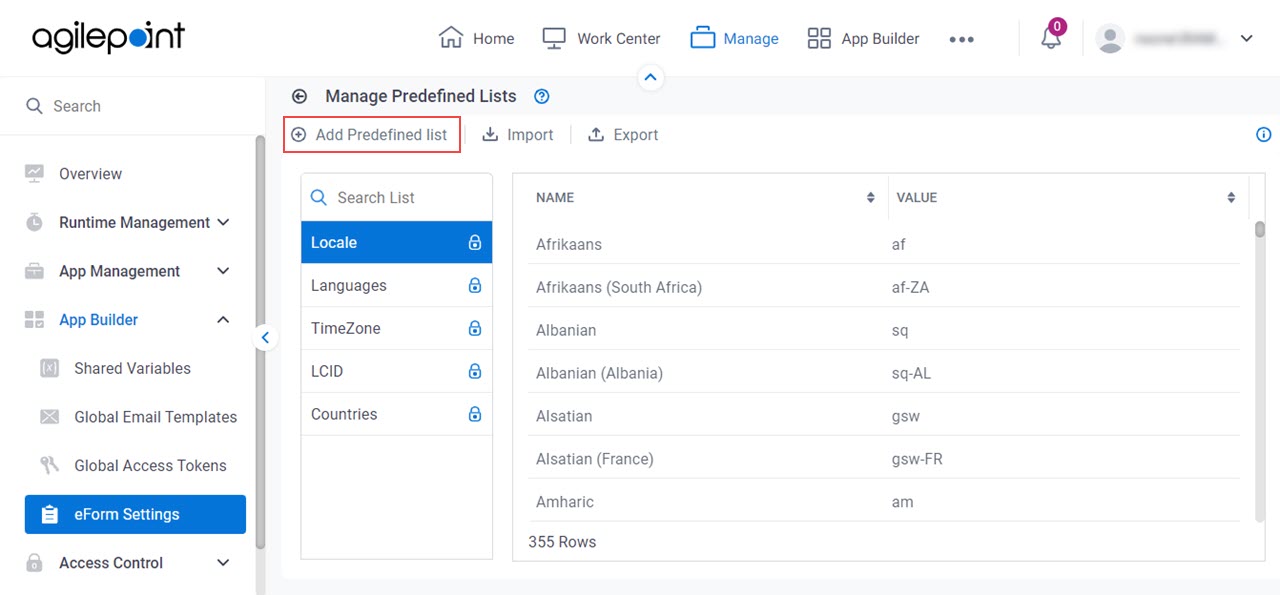
Task: Select the Amharic row name
Action: tap(565, 502)
